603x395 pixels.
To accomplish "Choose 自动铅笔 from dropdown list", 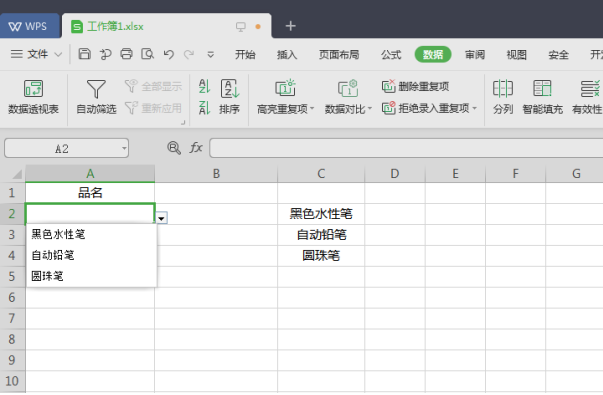I will 92,255.
